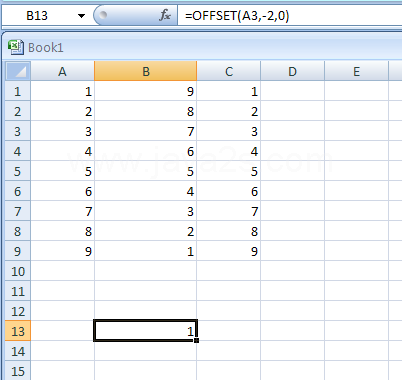Image resolution: width=402 pixels, height=380 pixels.
Task: Click cell A1 containing 1
Action: [63, 91]
